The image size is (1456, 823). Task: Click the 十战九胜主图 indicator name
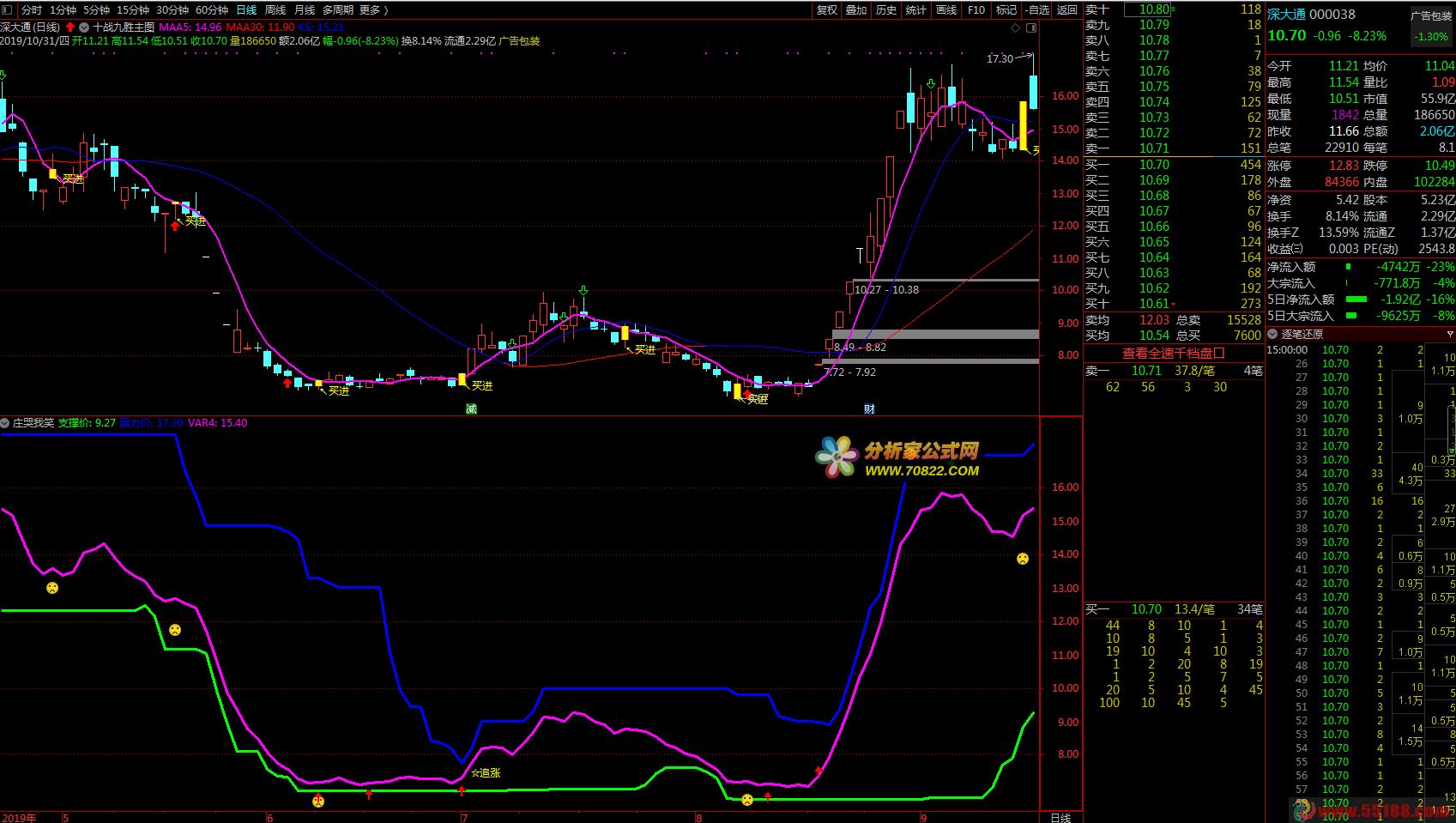coord(124,27)
